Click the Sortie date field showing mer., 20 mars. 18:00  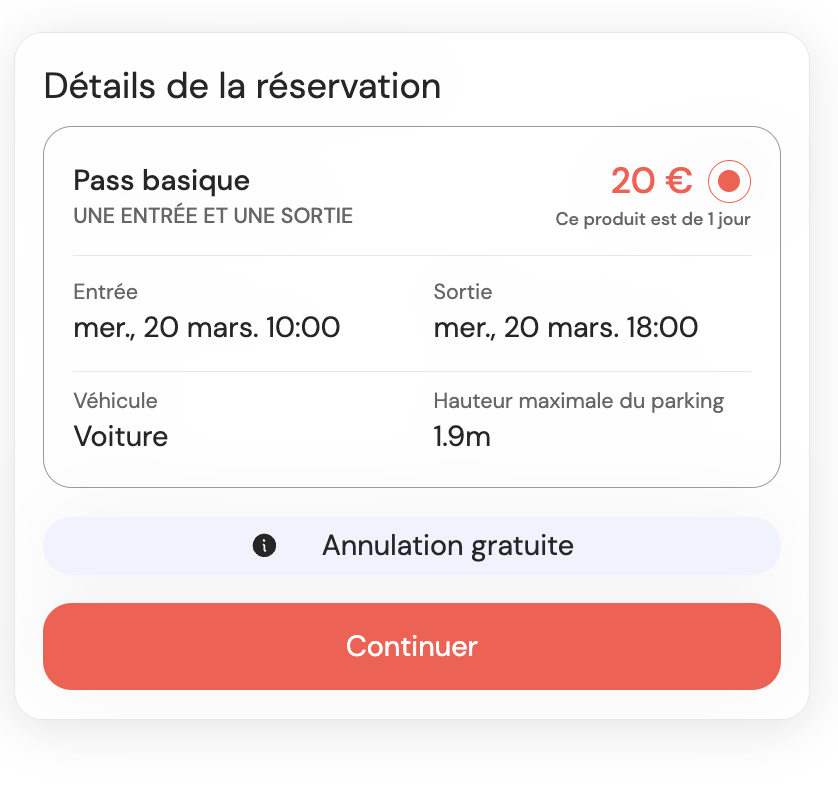tap(565, 327)
